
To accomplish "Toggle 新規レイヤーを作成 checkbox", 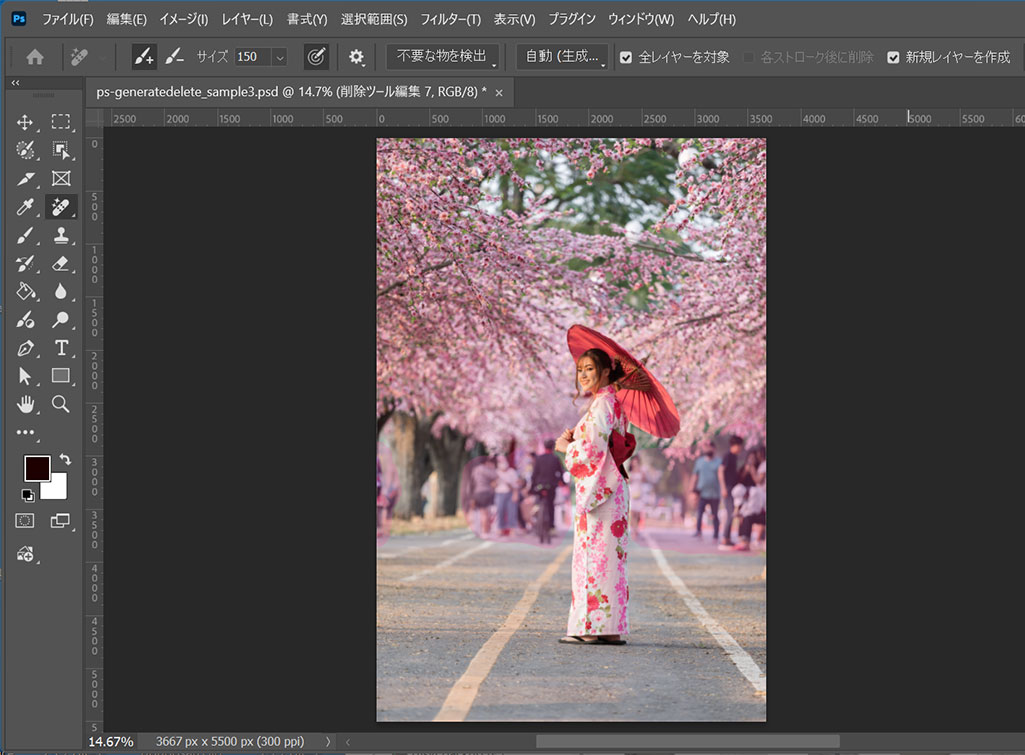I will pos(893,58).
